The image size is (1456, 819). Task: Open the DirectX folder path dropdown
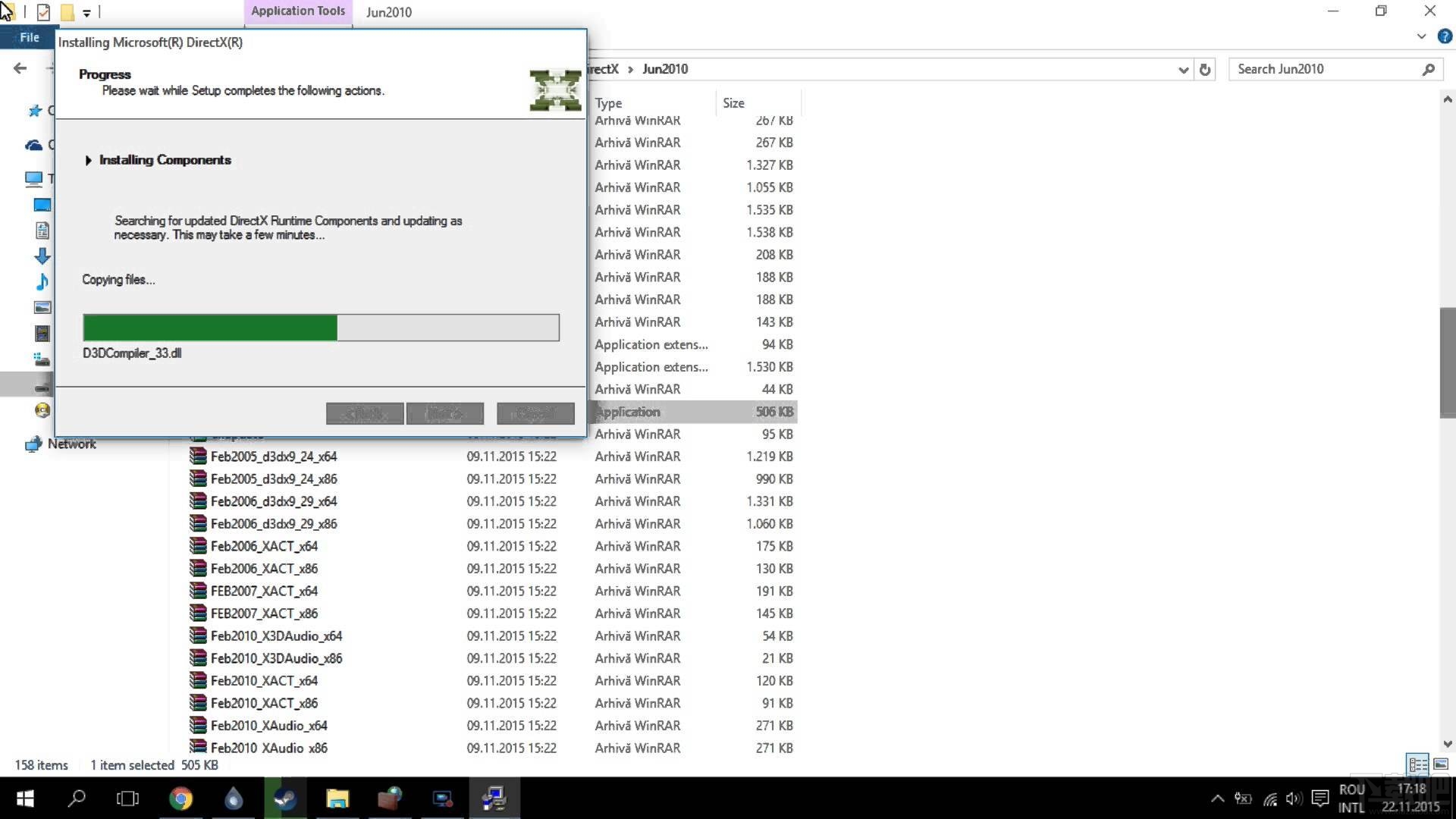[1182, 68]
